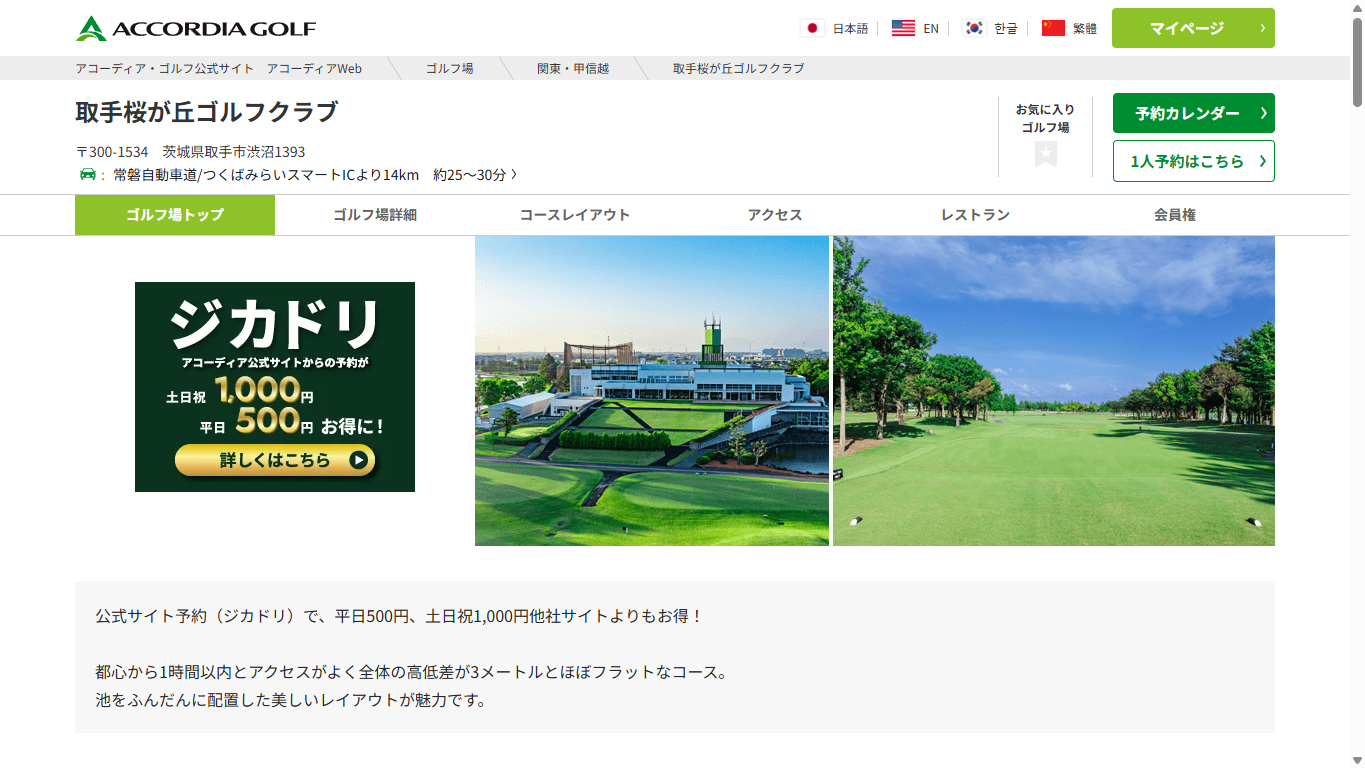The image size is (1365, 768).
Task: Open the 予約カレンダー button
Action: pyautogui.click(x=1193, y=113)
